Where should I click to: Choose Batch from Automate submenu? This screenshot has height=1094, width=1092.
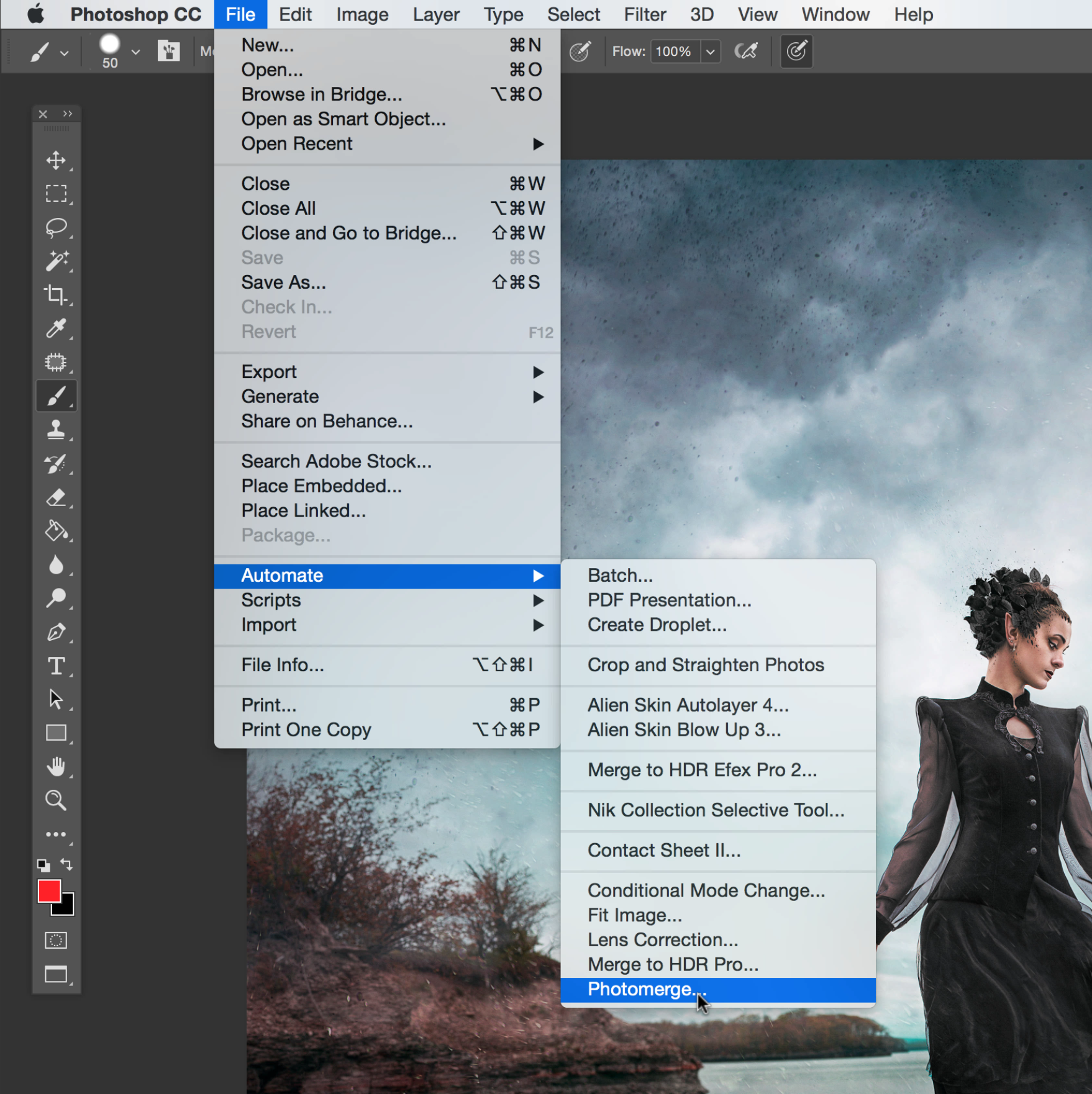pyautogui.click(x=718, y=576)
